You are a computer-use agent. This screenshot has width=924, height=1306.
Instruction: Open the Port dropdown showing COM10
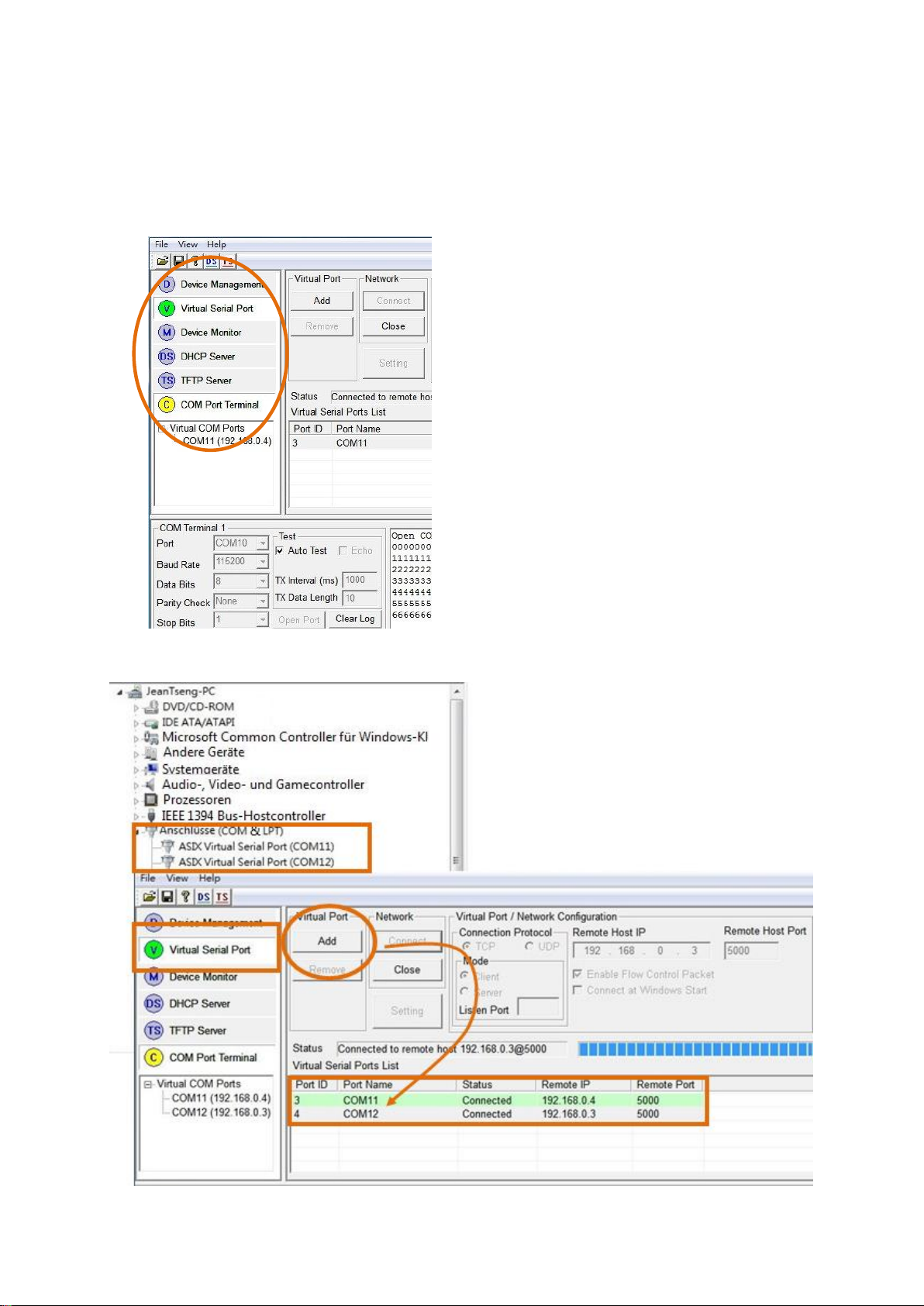pyautogui.click(x=263, y=543)
